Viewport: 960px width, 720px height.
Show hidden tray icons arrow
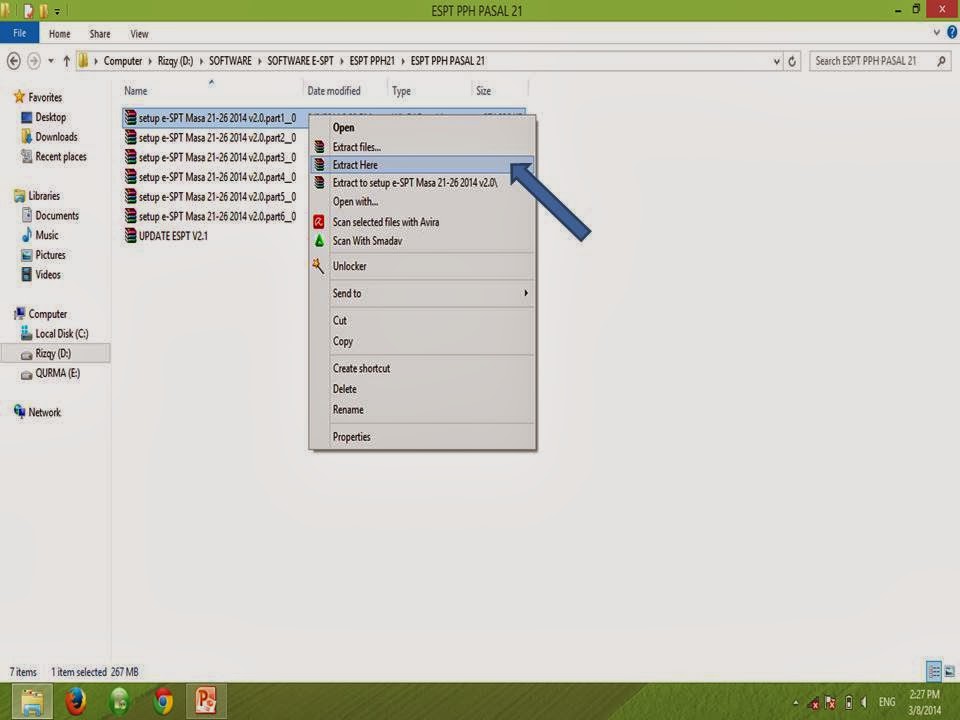point(796,703)
